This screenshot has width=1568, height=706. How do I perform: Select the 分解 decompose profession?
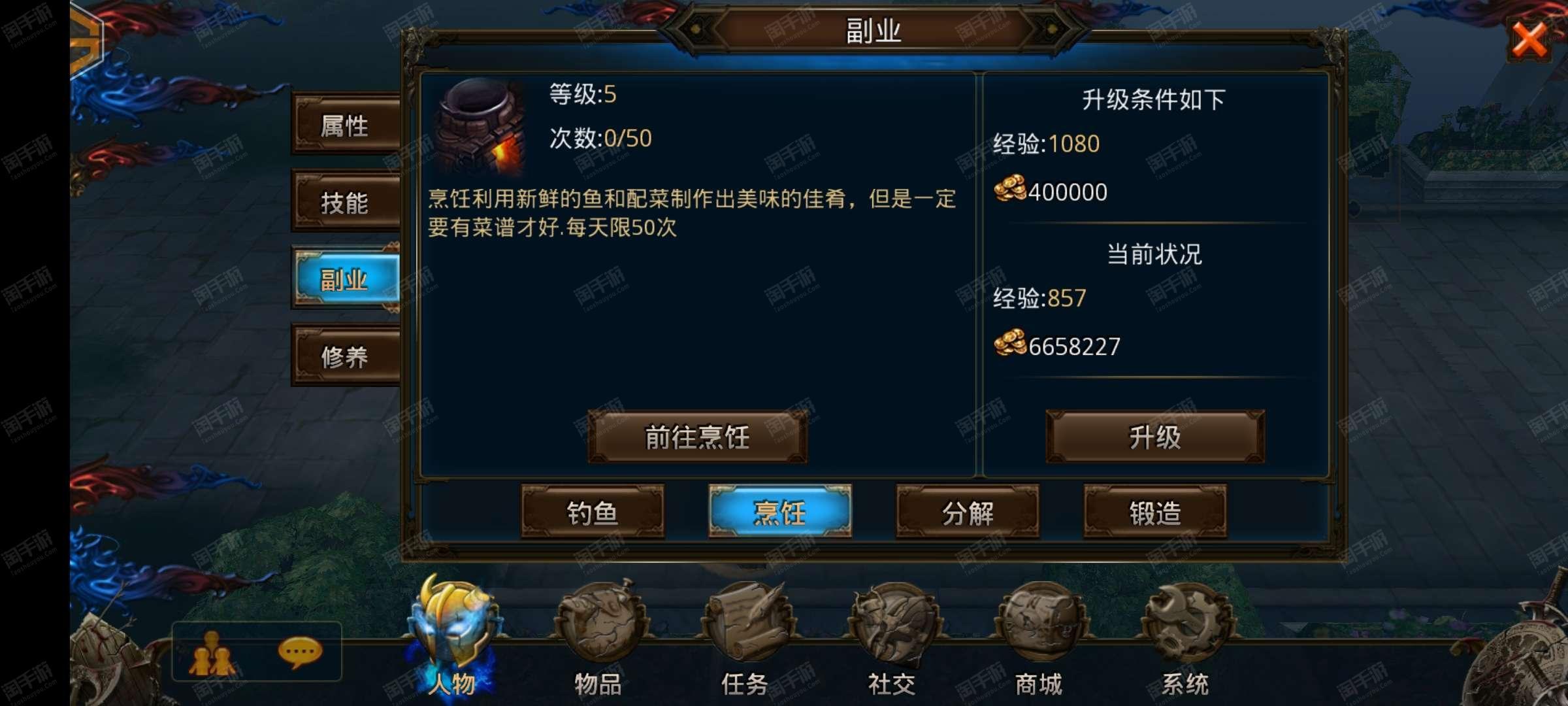coord(968,512)
